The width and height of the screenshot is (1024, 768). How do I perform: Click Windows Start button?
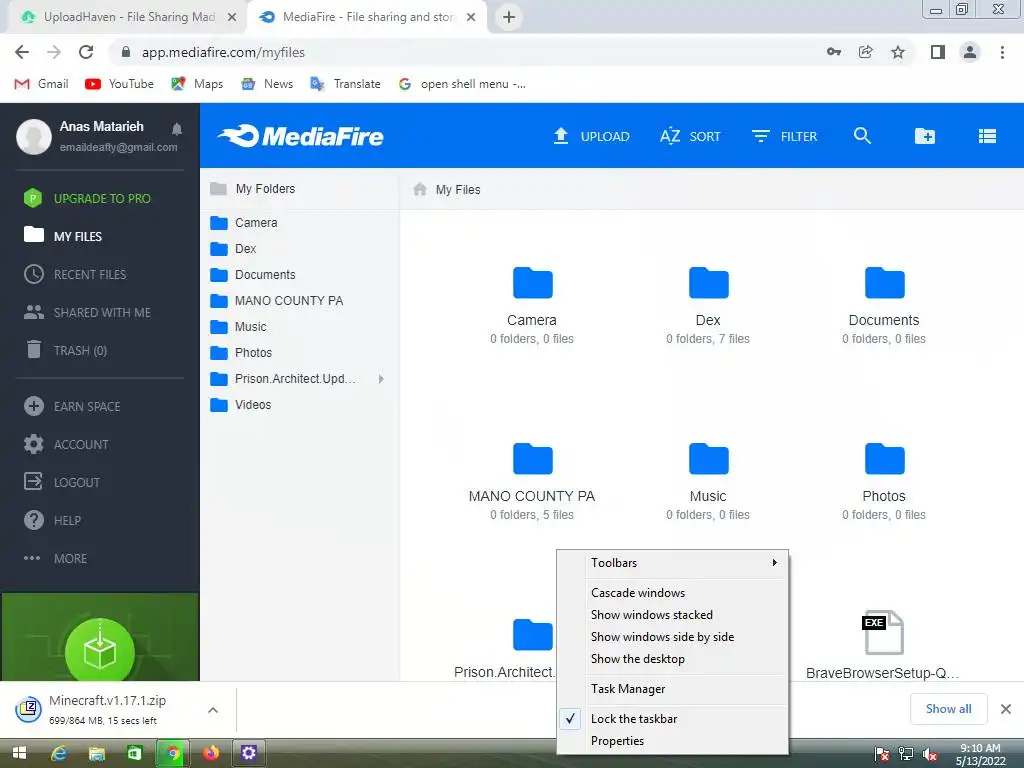(20, 753)
